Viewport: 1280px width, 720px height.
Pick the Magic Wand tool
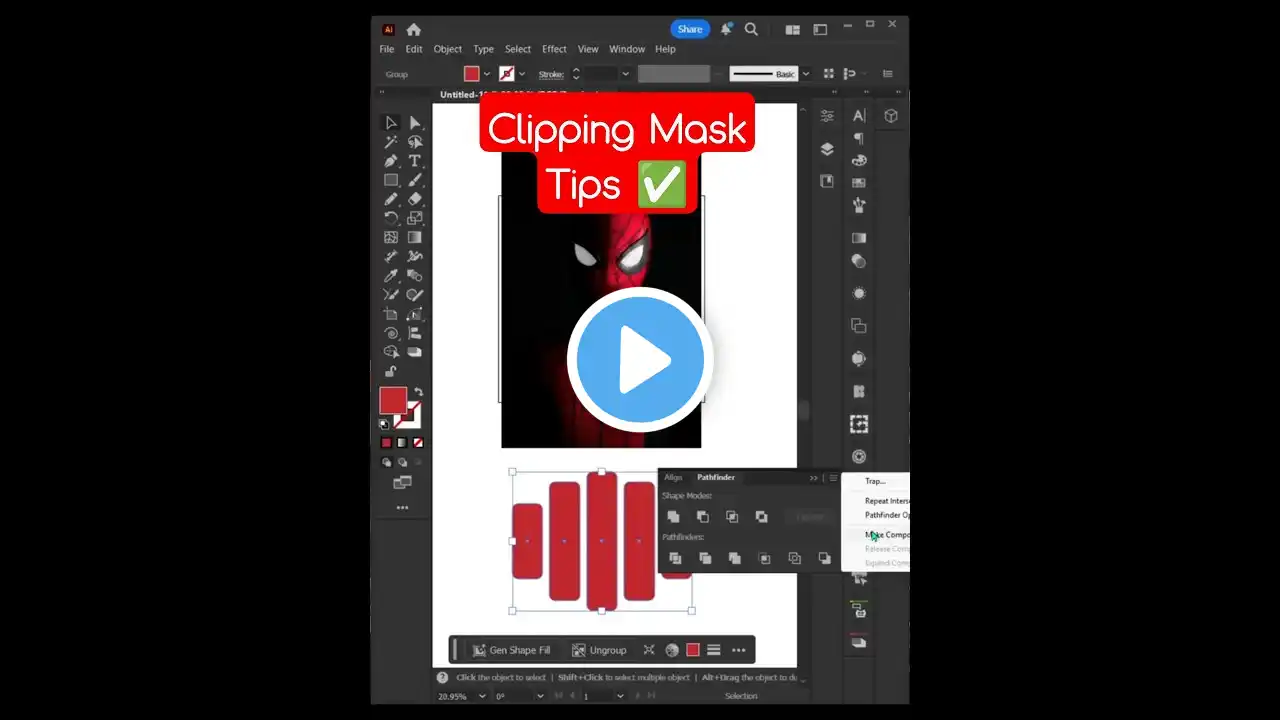tap(391, 142)
